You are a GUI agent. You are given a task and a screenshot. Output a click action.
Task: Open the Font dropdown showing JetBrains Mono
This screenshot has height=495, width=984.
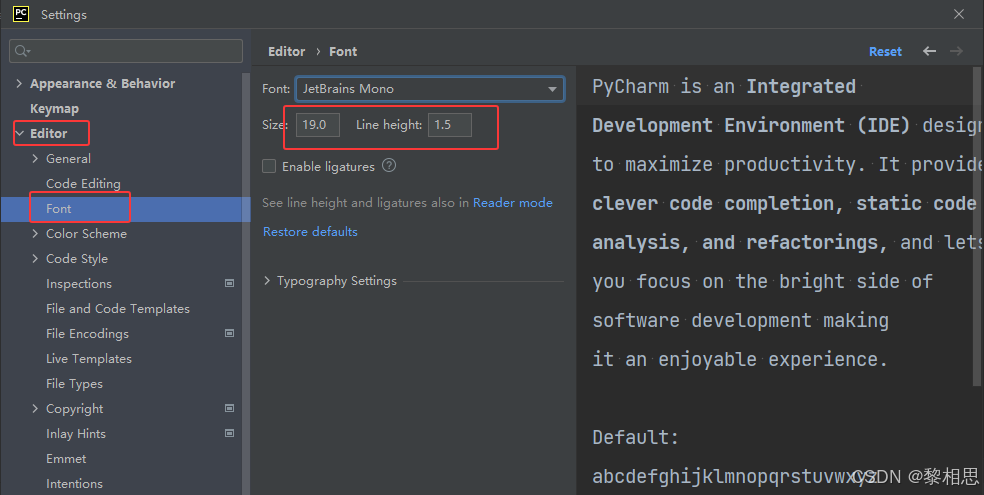click(430, 89)
